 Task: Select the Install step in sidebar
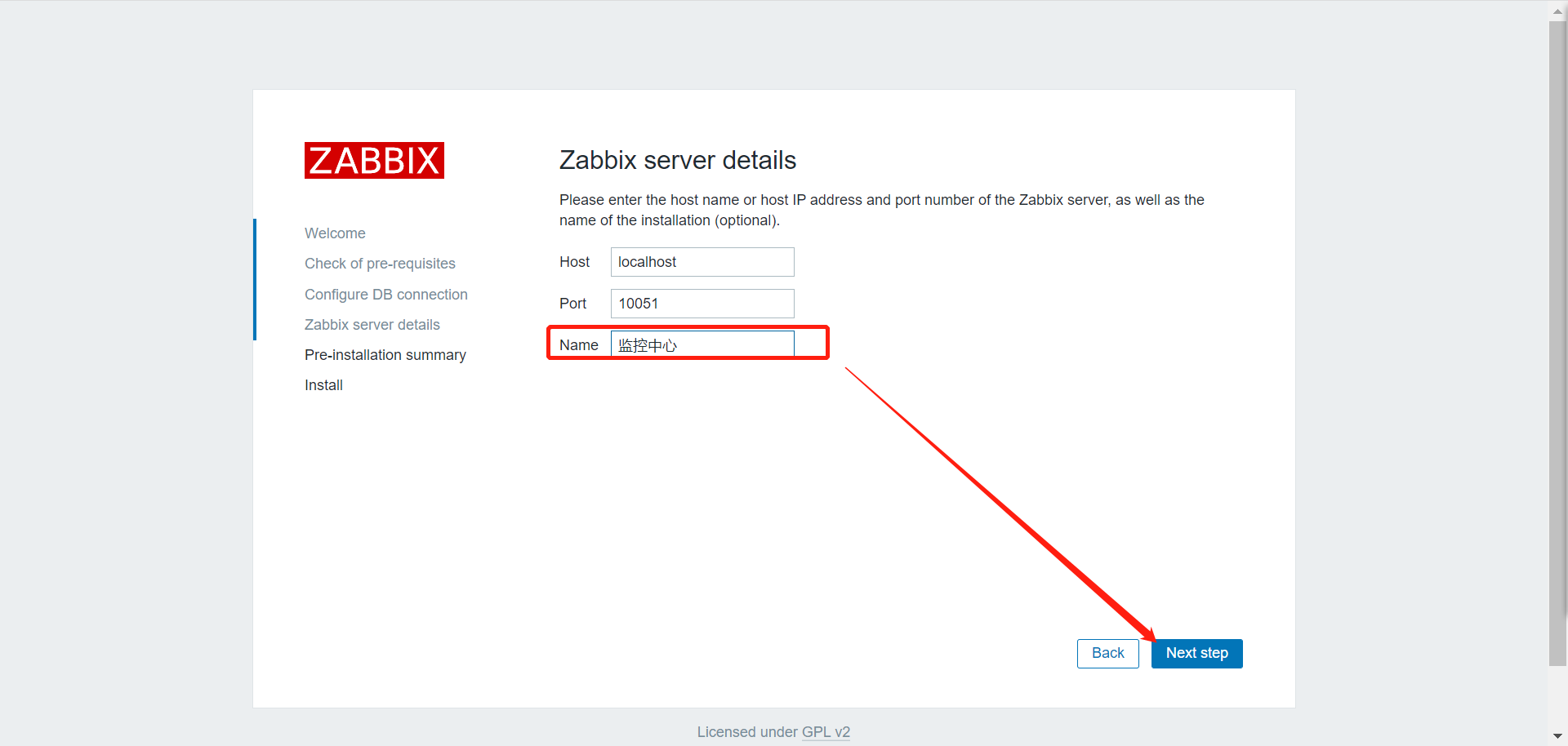click(323, 384)
